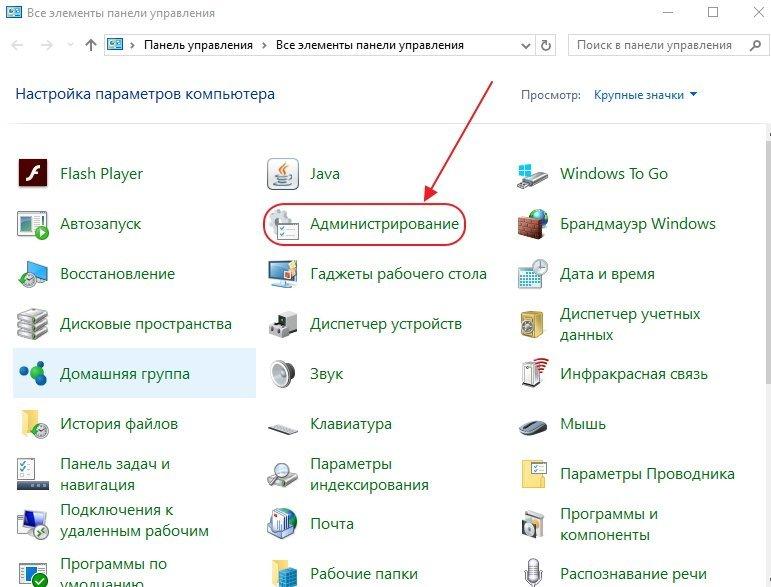Click the Автозапуск text label
The width and height of the screenshot is (771, 587).
click(x=100, y=224)
